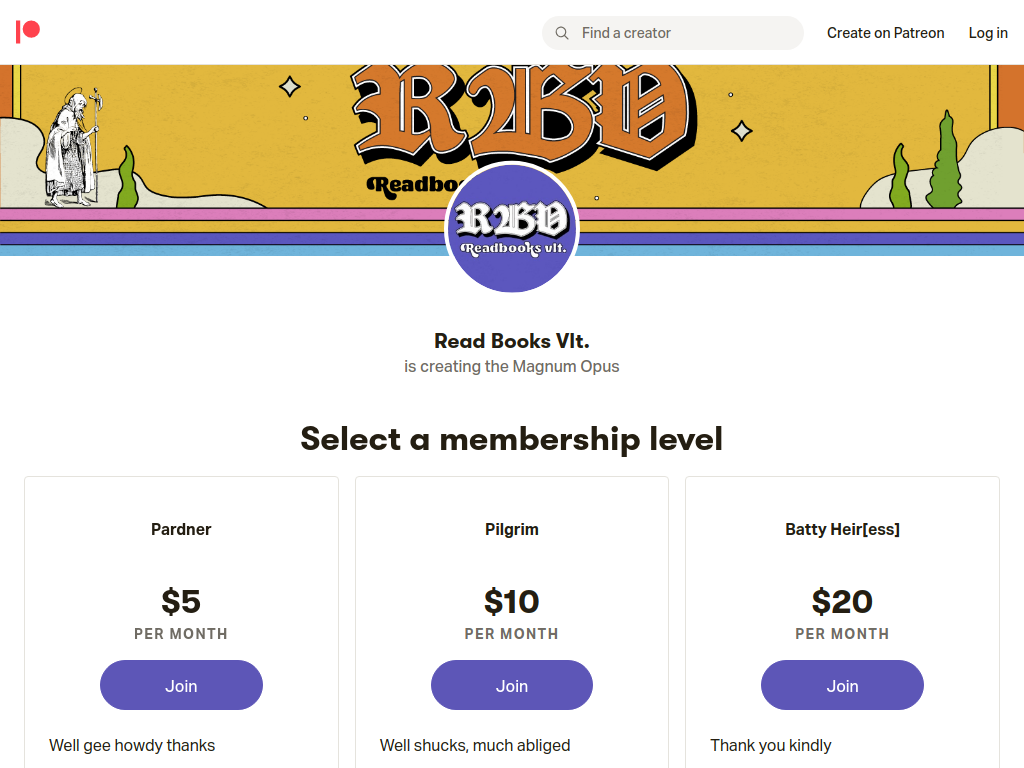Image resolution: width=1024 pixels, height=768 pixels.
Task: Click the Log in link
Action: [x=987, y=33]
